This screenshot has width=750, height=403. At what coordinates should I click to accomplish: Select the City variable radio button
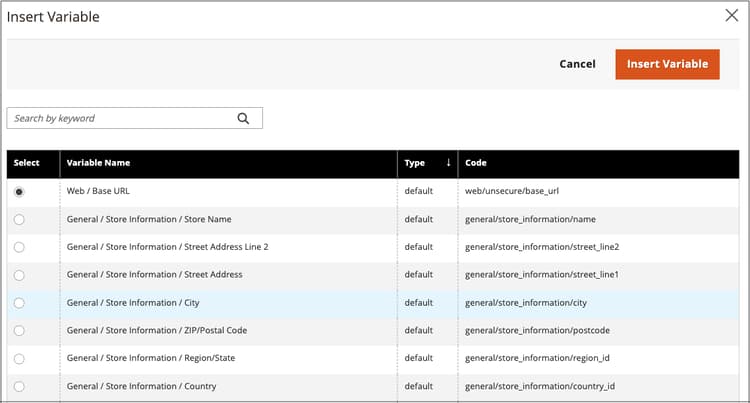[19, 303]
